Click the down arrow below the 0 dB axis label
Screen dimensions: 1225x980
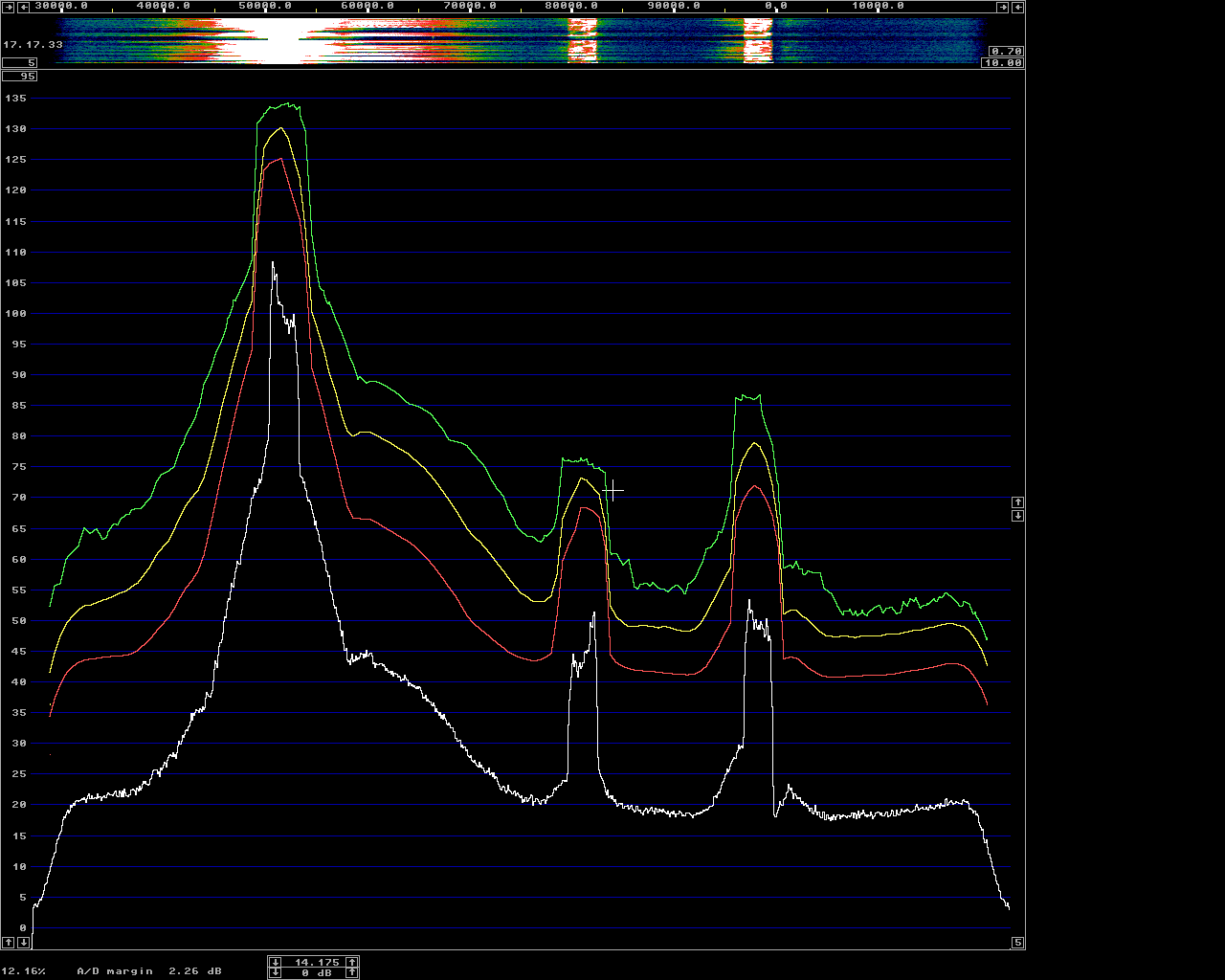point(24,943)
